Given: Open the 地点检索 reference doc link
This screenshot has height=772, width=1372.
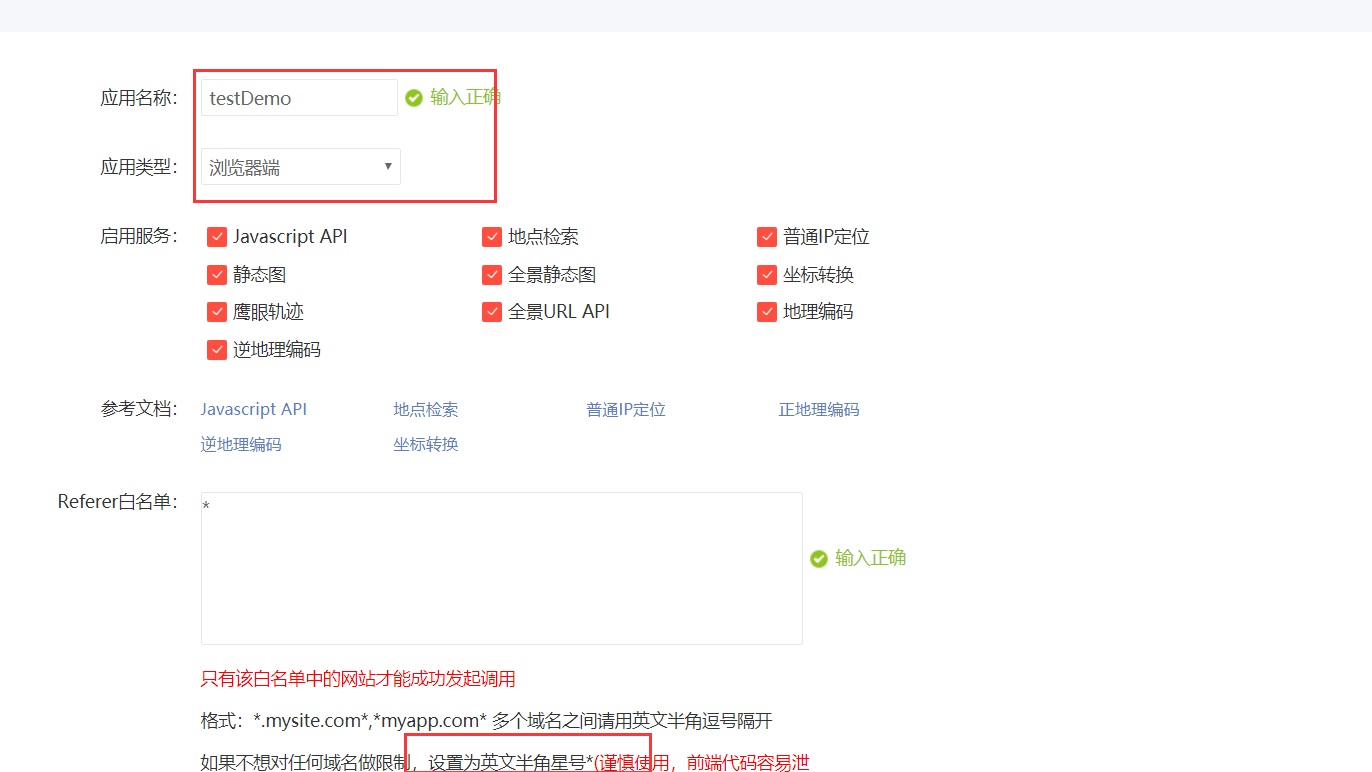Looking at the screenshot, I should tap(426, 410).
